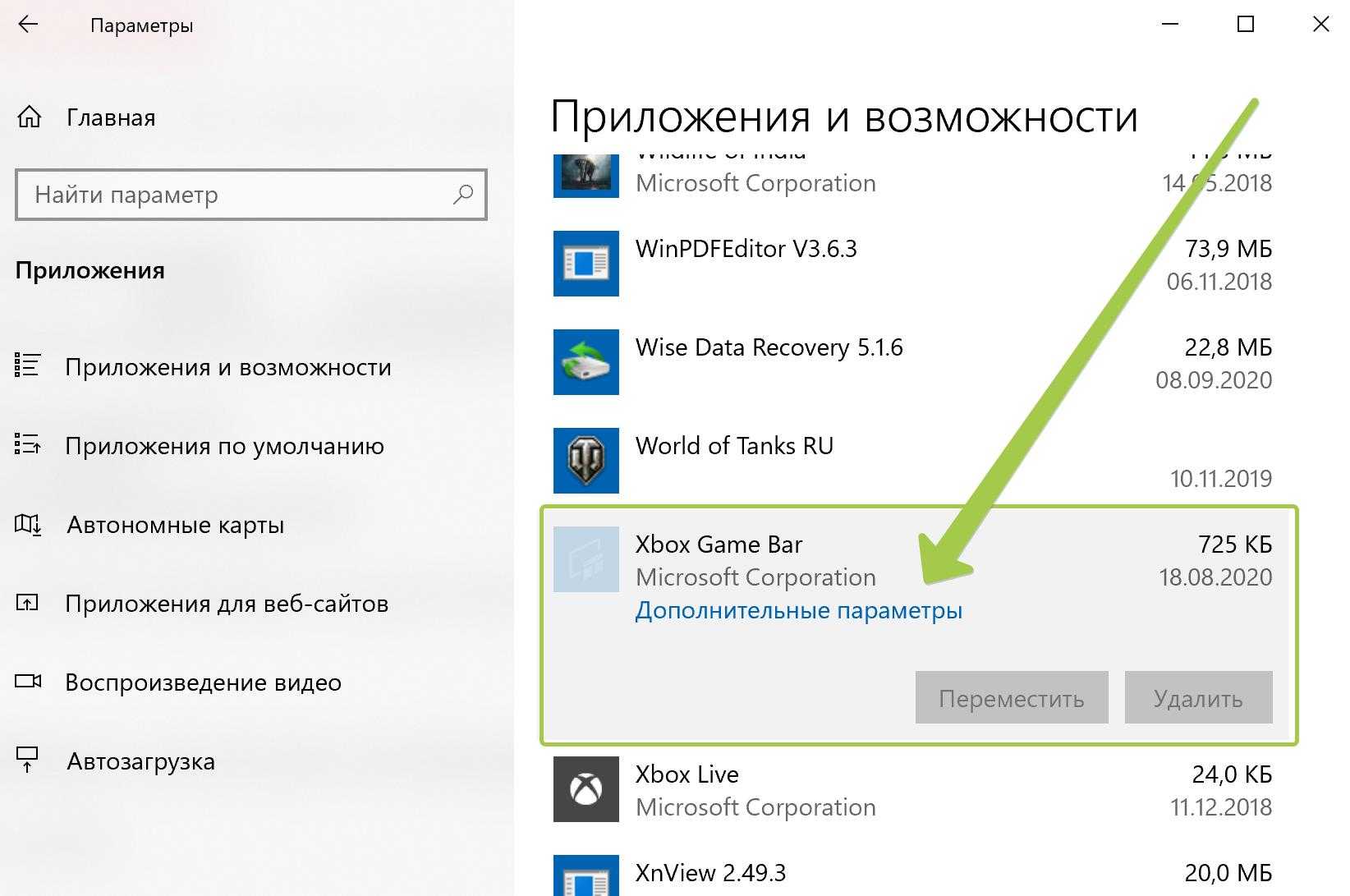Open Приложения для веб-сайтов section
1350x896 pixels.
pyautogui.click(x=227, y=604)
